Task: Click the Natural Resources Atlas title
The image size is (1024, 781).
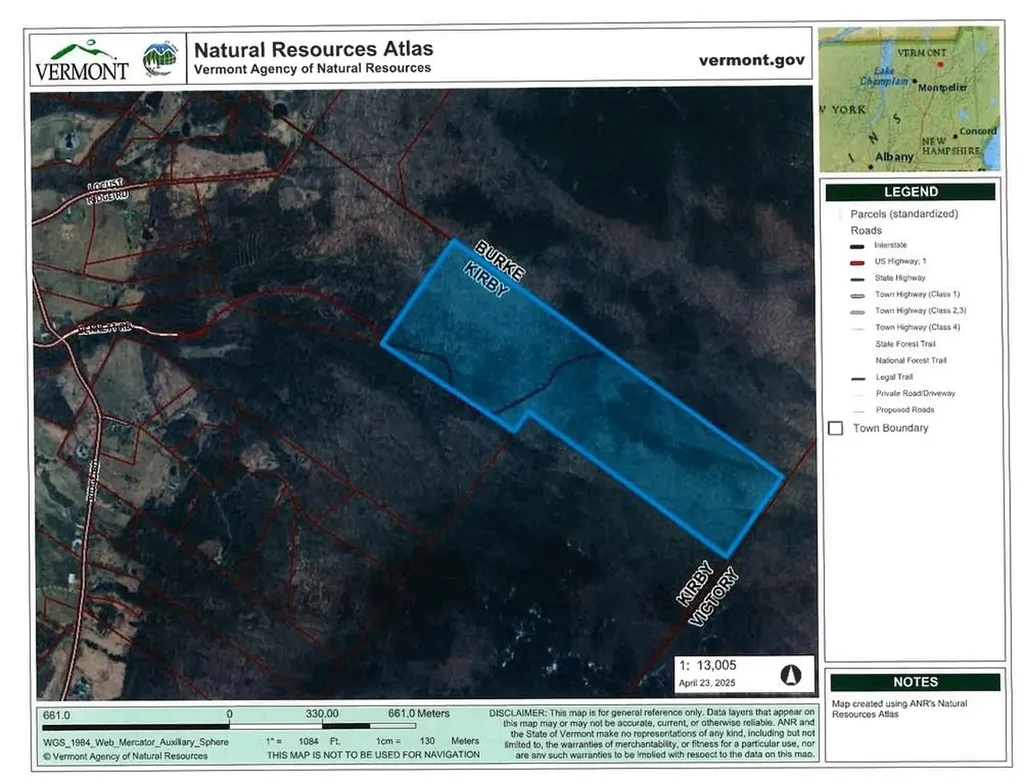Action: point(313,49)
